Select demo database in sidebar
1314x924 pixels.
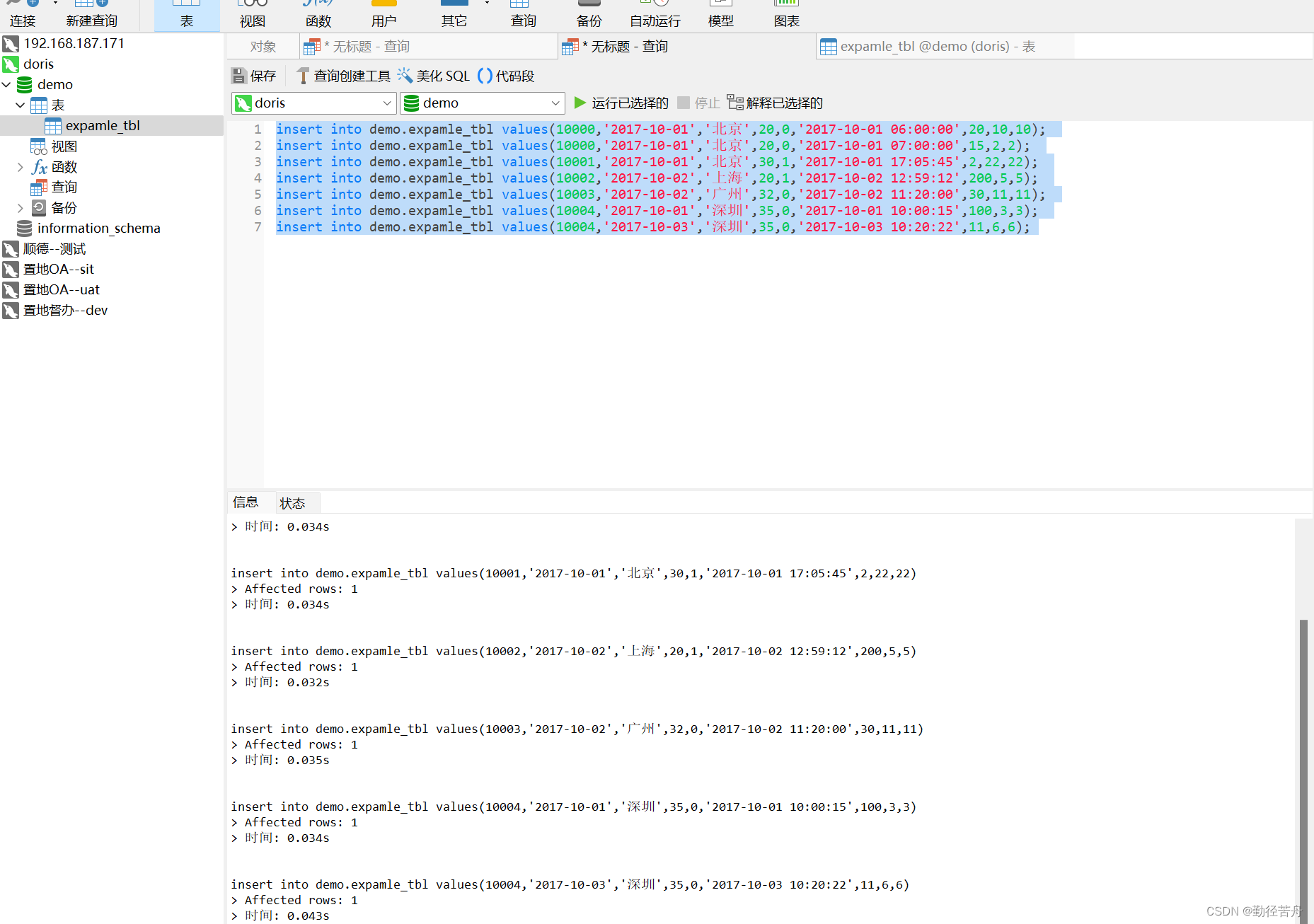point(54,84)
